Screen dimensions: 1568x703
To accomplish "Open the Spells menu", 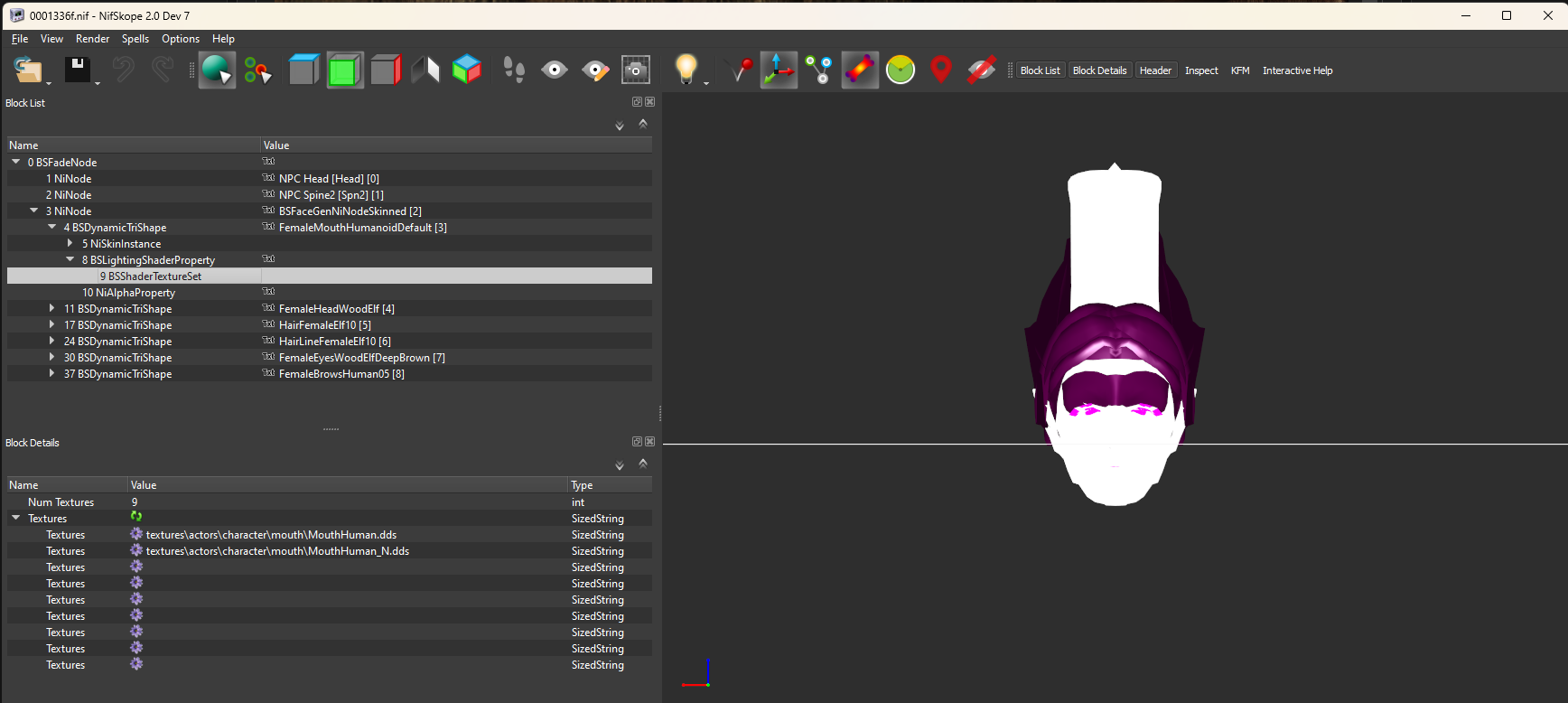I will 135,39.
